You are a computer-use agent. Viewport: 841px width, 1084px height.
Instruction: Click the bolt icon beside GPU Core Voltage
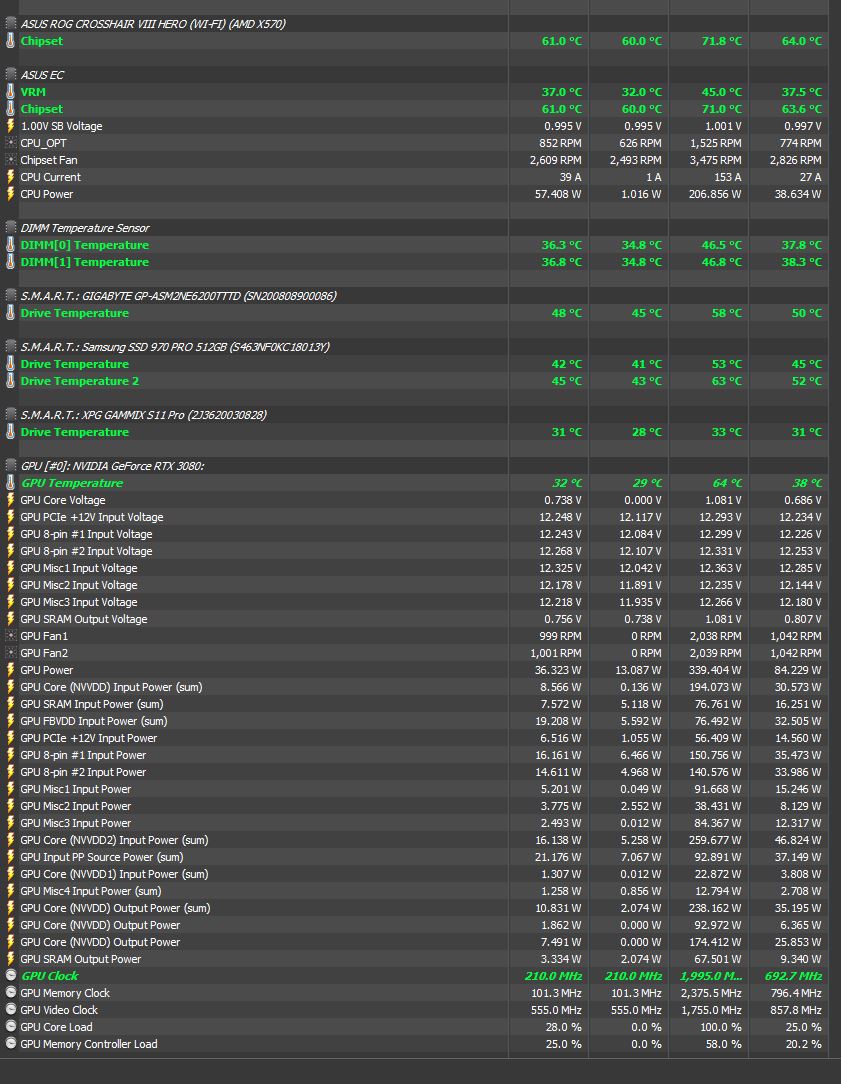click(x=10, y=500)
